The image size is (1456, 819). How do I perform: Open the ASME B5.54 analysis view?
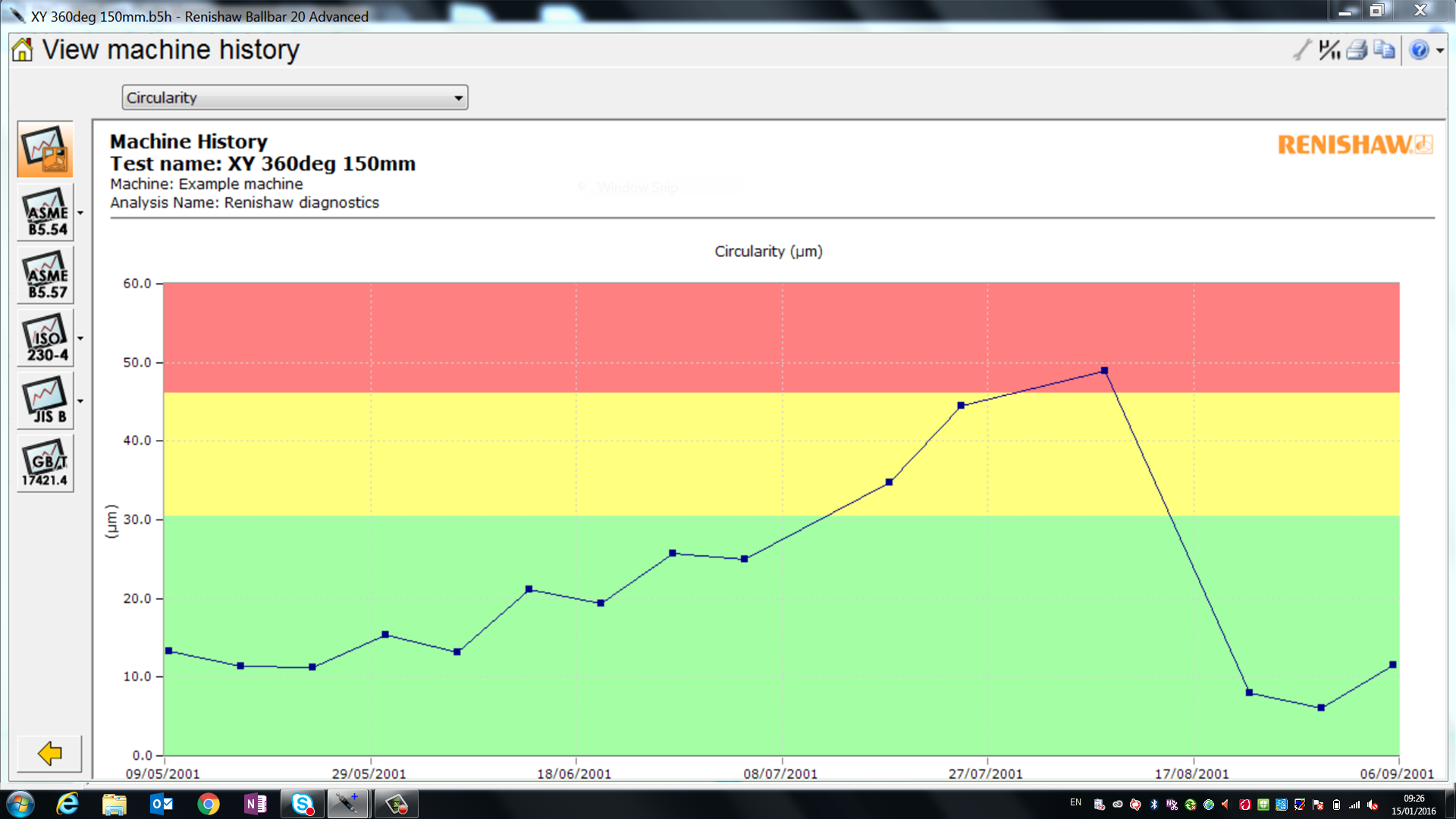(x=45, y=213)
